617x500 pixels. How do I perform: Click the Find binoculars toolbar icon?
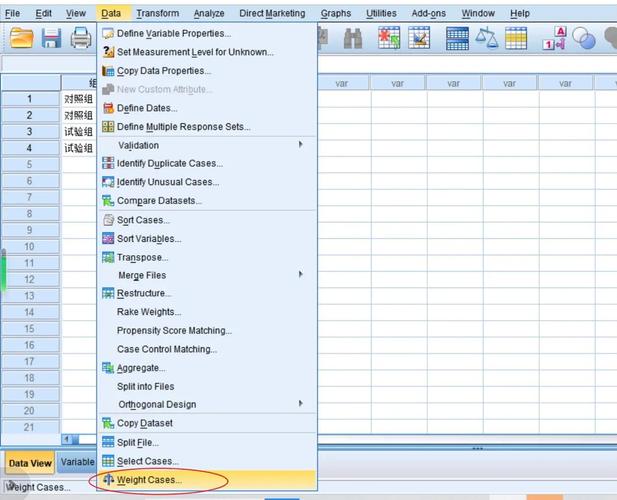pos(353,39)
